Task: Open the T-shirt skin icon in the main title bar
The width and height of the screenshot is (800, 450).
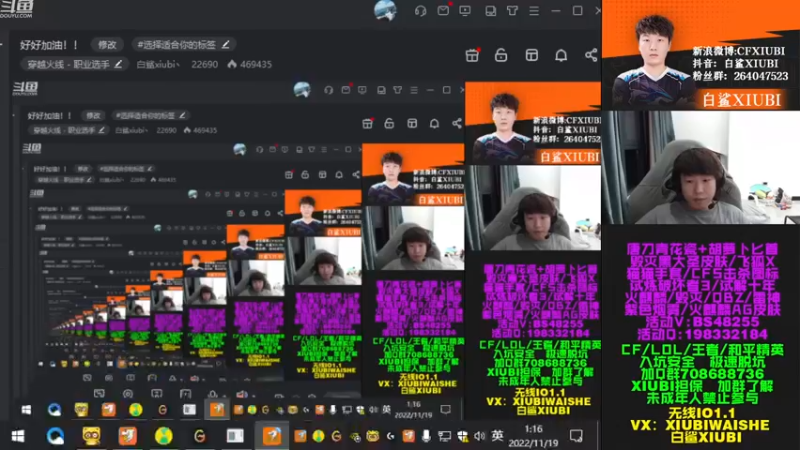Action: point(512,11)
